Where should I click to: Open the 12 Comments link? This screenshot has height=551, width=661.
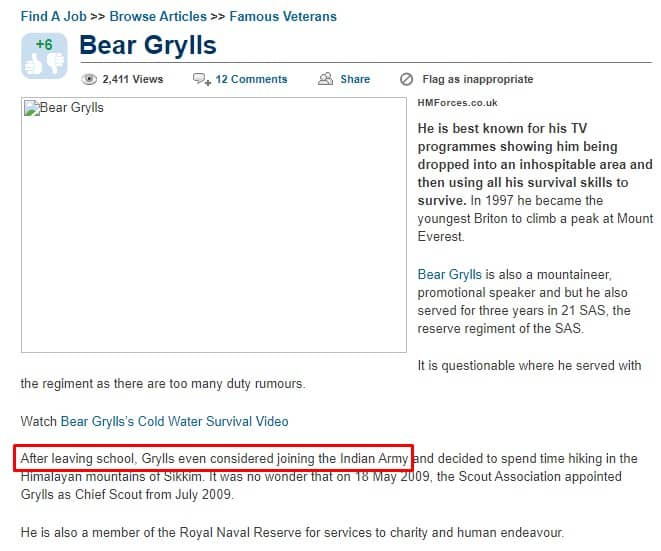click(251, 79)
